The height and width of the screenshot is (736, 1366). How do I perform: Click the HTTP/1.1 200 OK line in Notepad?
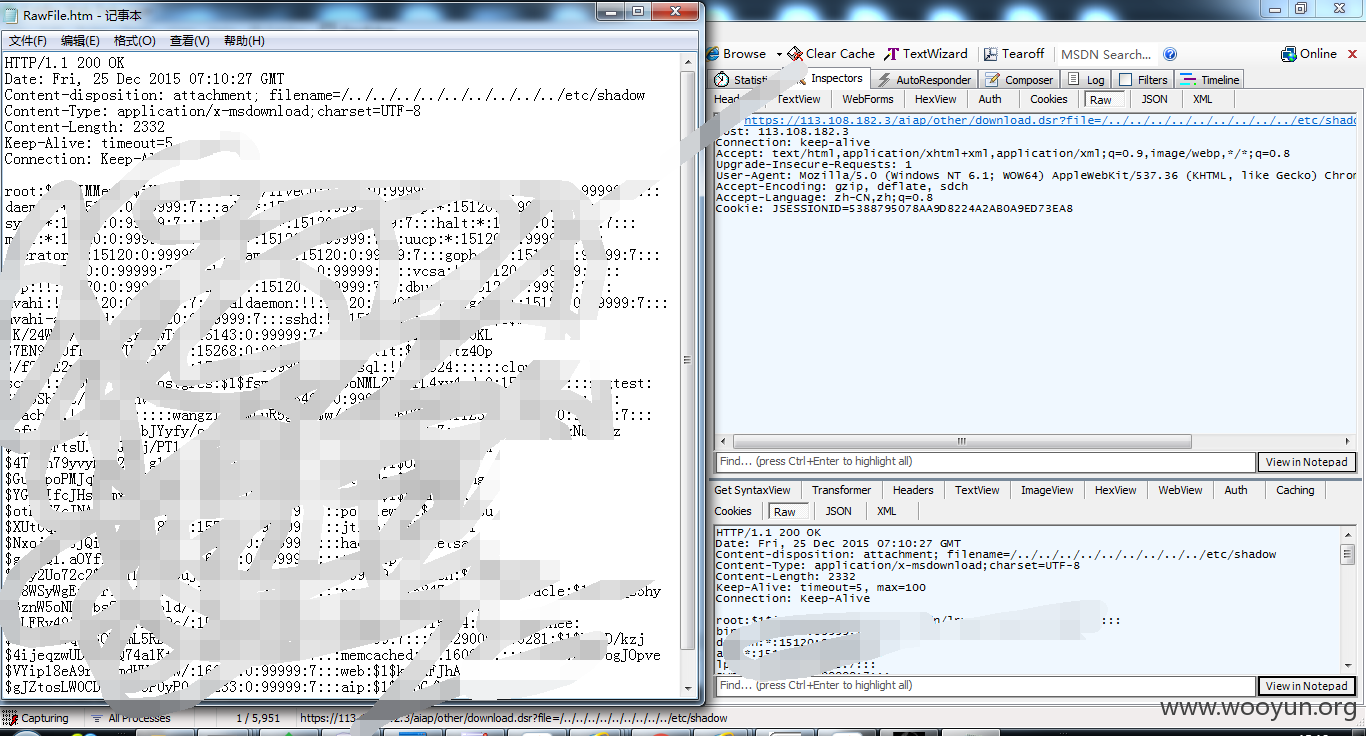pos(64,63)
